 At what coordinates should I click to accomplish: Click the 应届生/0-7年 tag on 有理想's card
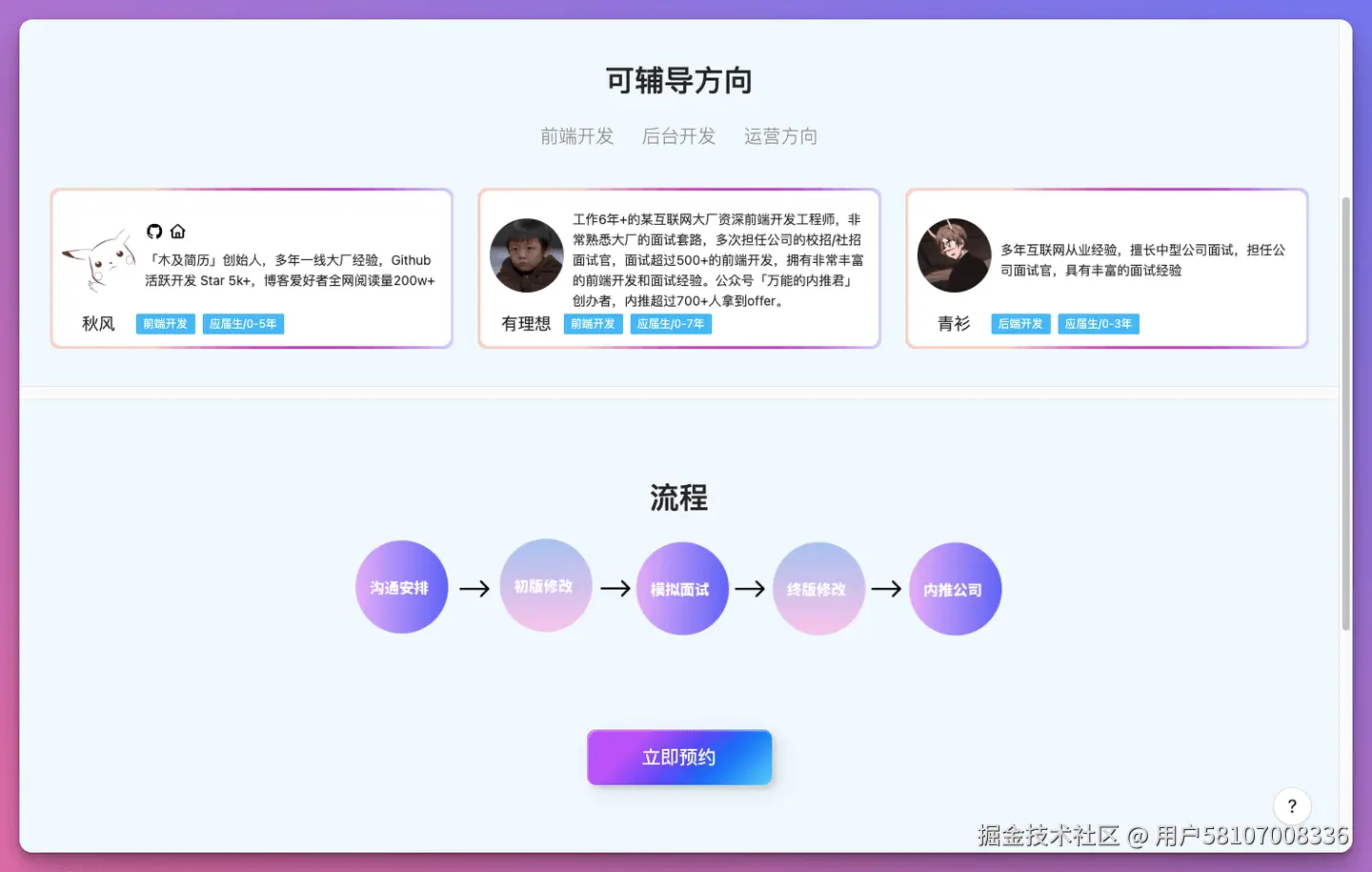tap(671, 324)
